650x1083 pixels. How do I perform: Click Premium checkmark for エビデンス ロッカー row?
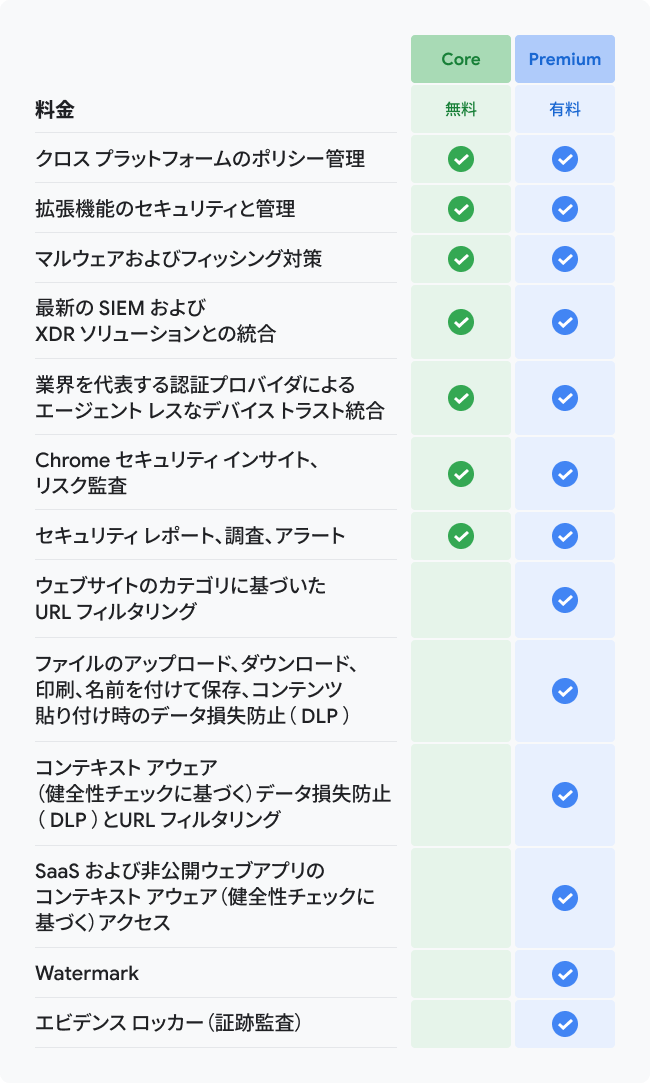565,1023
